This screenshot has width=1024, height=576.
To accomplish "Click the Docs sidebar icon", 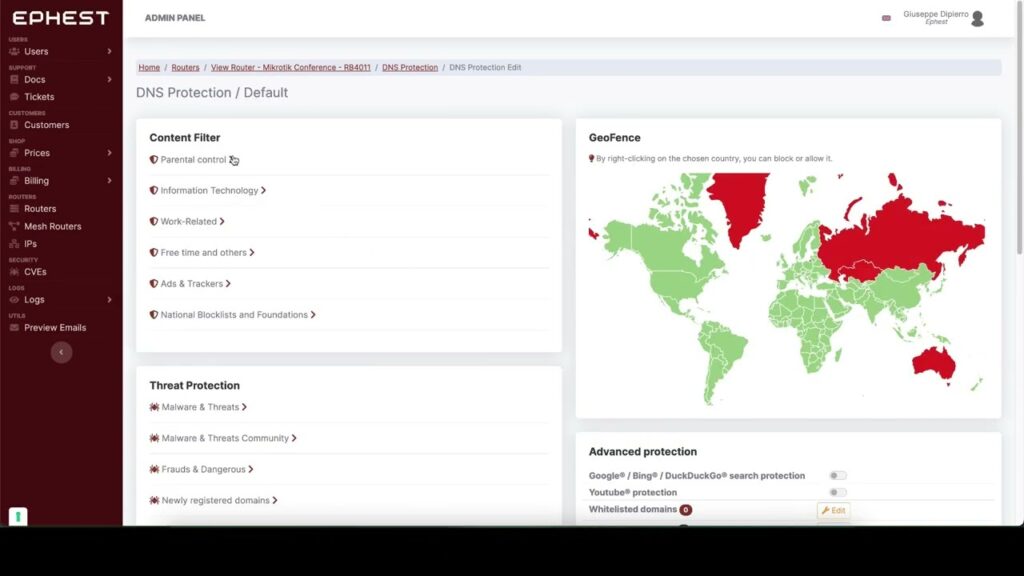I will [x=14, y=80].
